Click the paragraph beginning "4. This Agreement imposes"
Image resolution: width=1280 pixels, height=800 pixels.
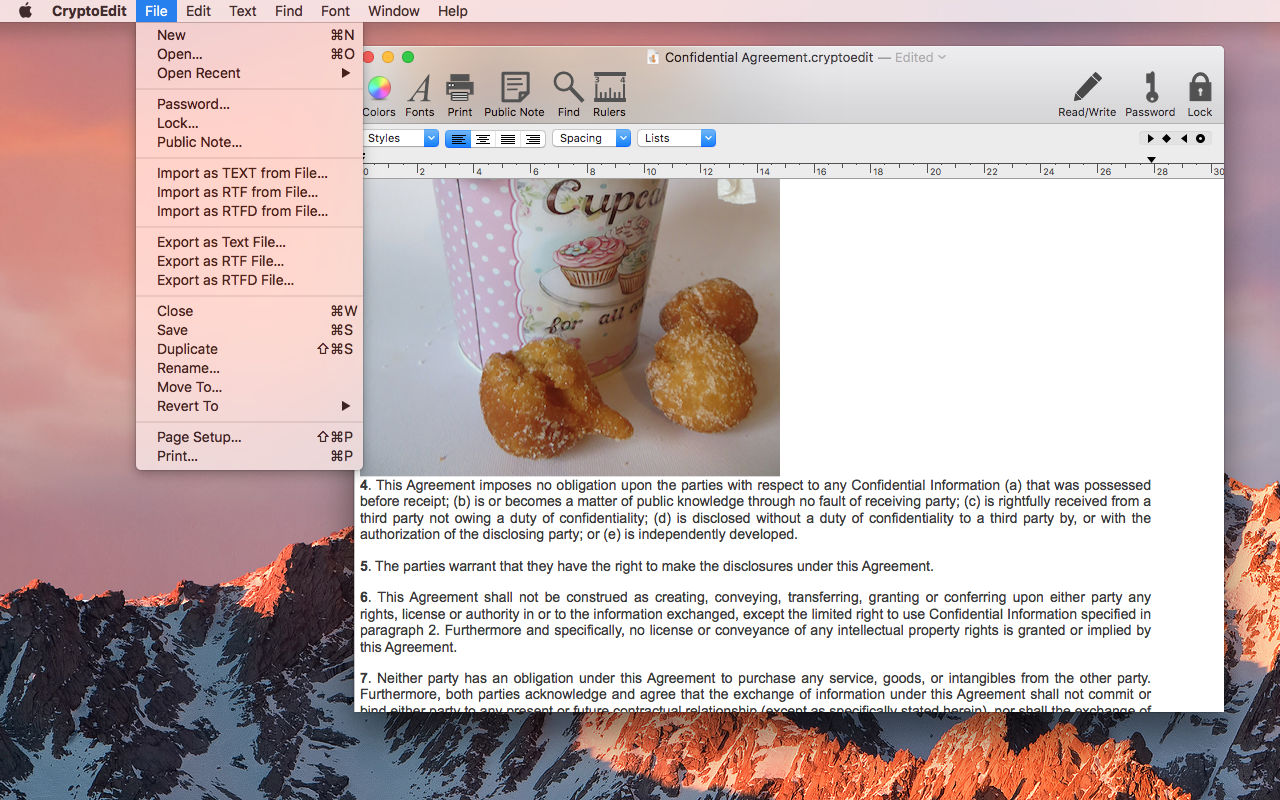pyautogui.click(x=755, y=510)
